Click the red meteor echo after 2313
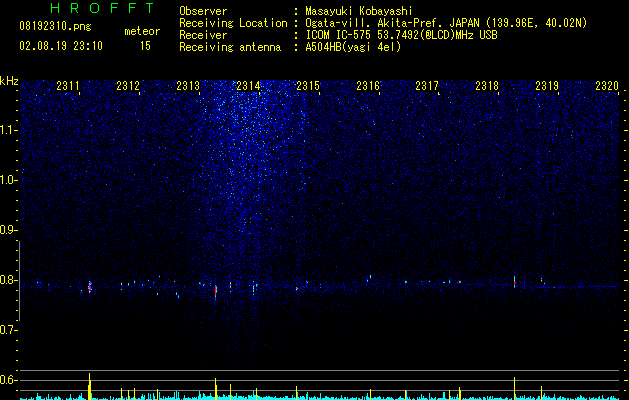The width and height of the screenshot is (629, 400). point(216,291)
